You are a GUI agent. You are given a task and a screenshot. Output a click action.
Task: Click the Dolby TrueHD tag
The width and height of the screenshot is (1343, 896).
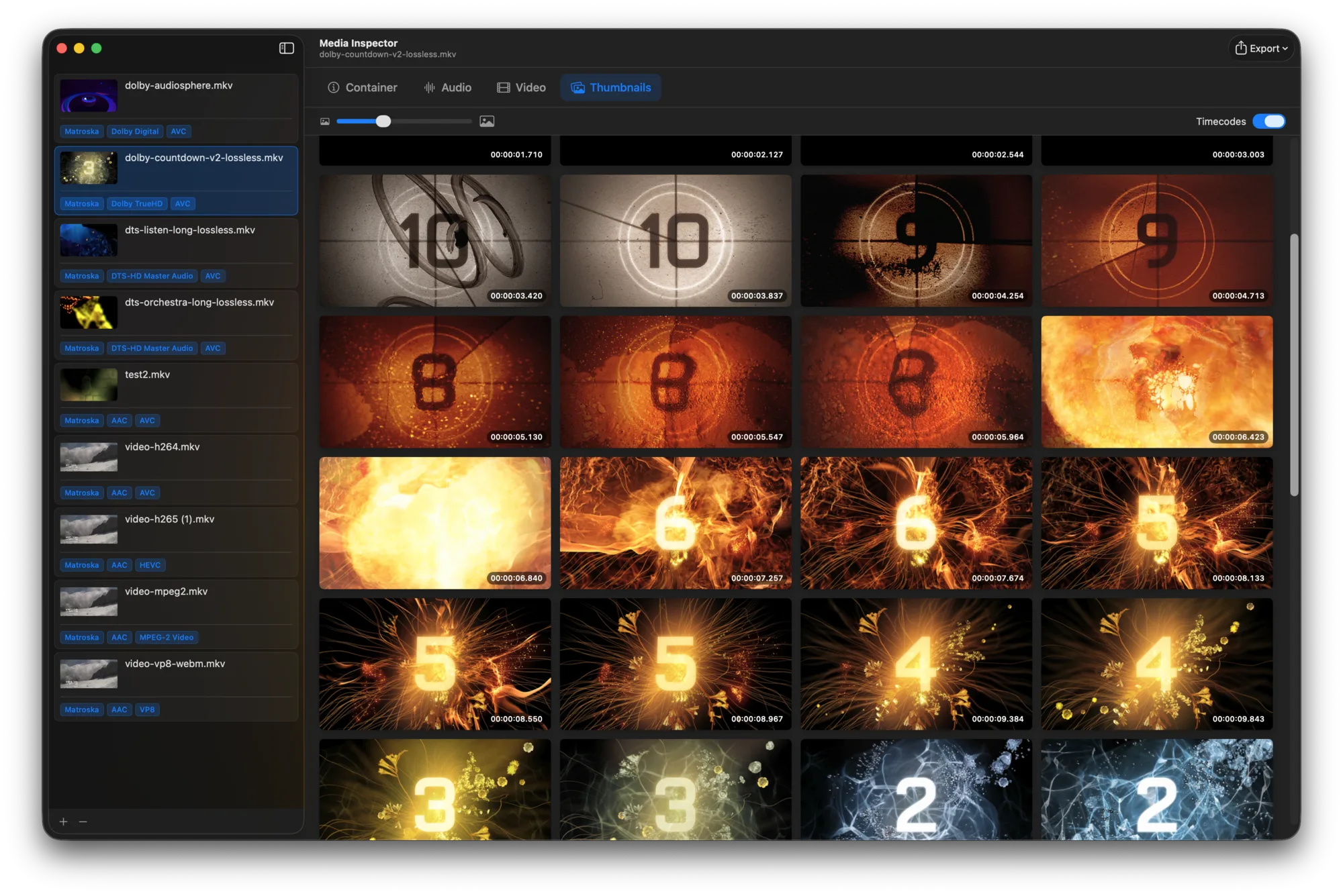pyautogui.click(x=137, y=203)
